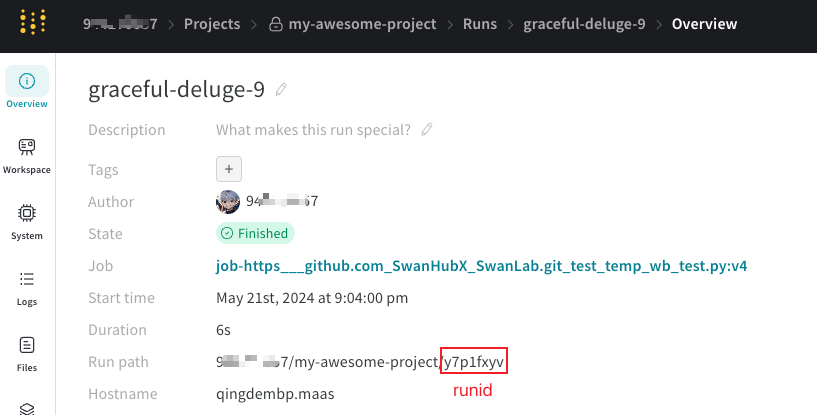Open my-awesome-project breadcrumb link
Image resolution: width=817 pixels, height=415 pixels.
coord(362,24)
